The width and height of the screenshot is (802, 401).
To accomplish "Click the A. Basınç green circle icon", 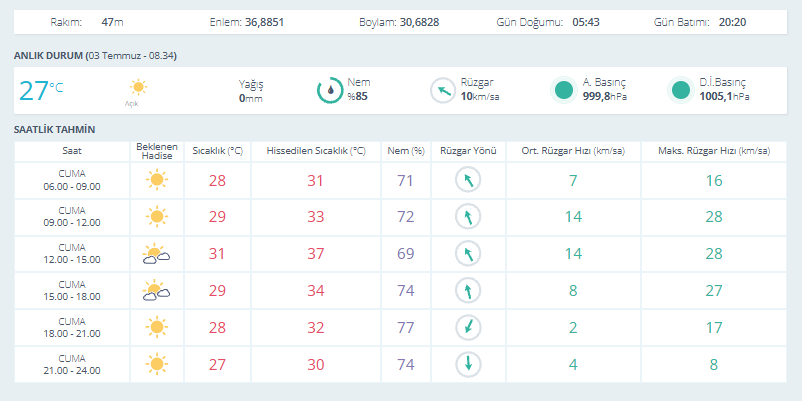I will coord(564,90).
